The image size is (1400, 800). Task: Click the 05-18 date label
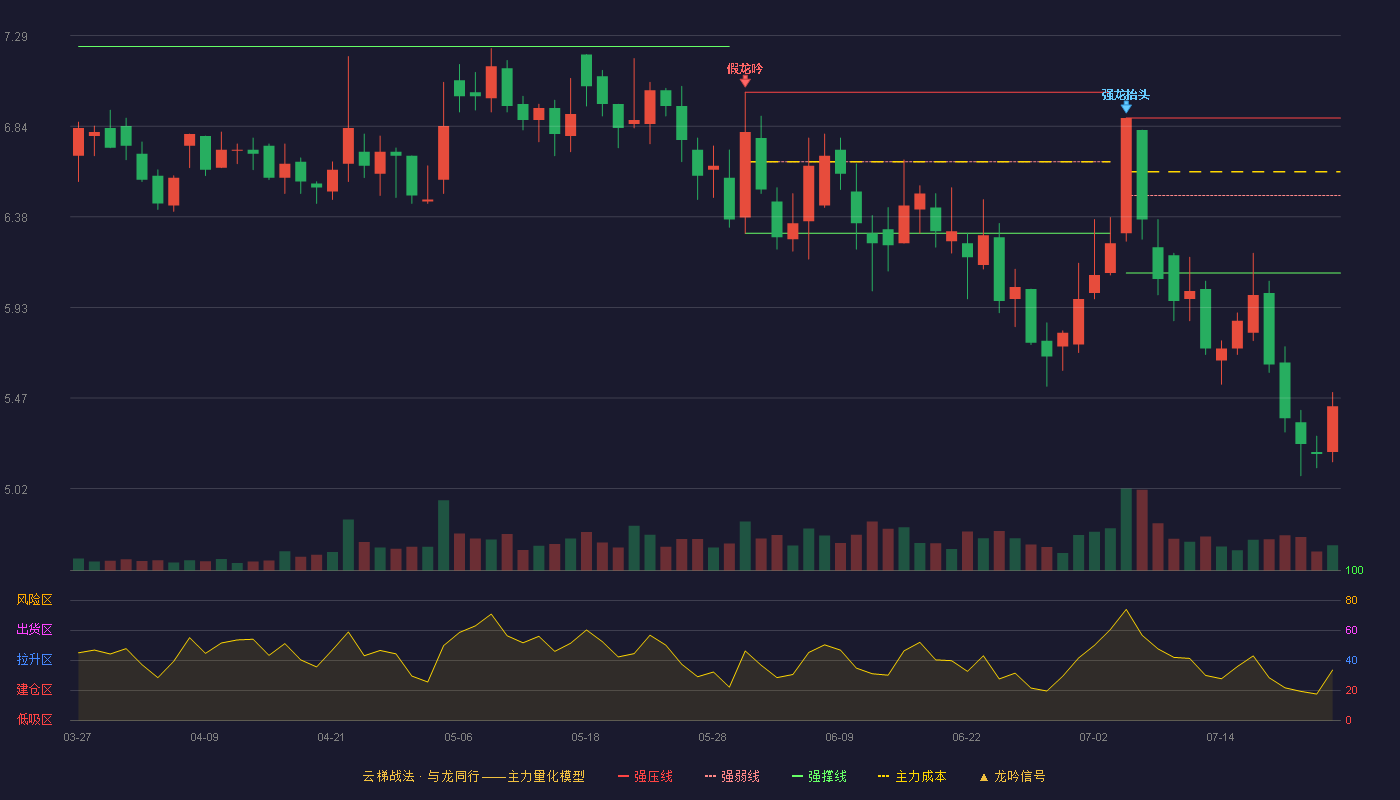coord(585,737)
